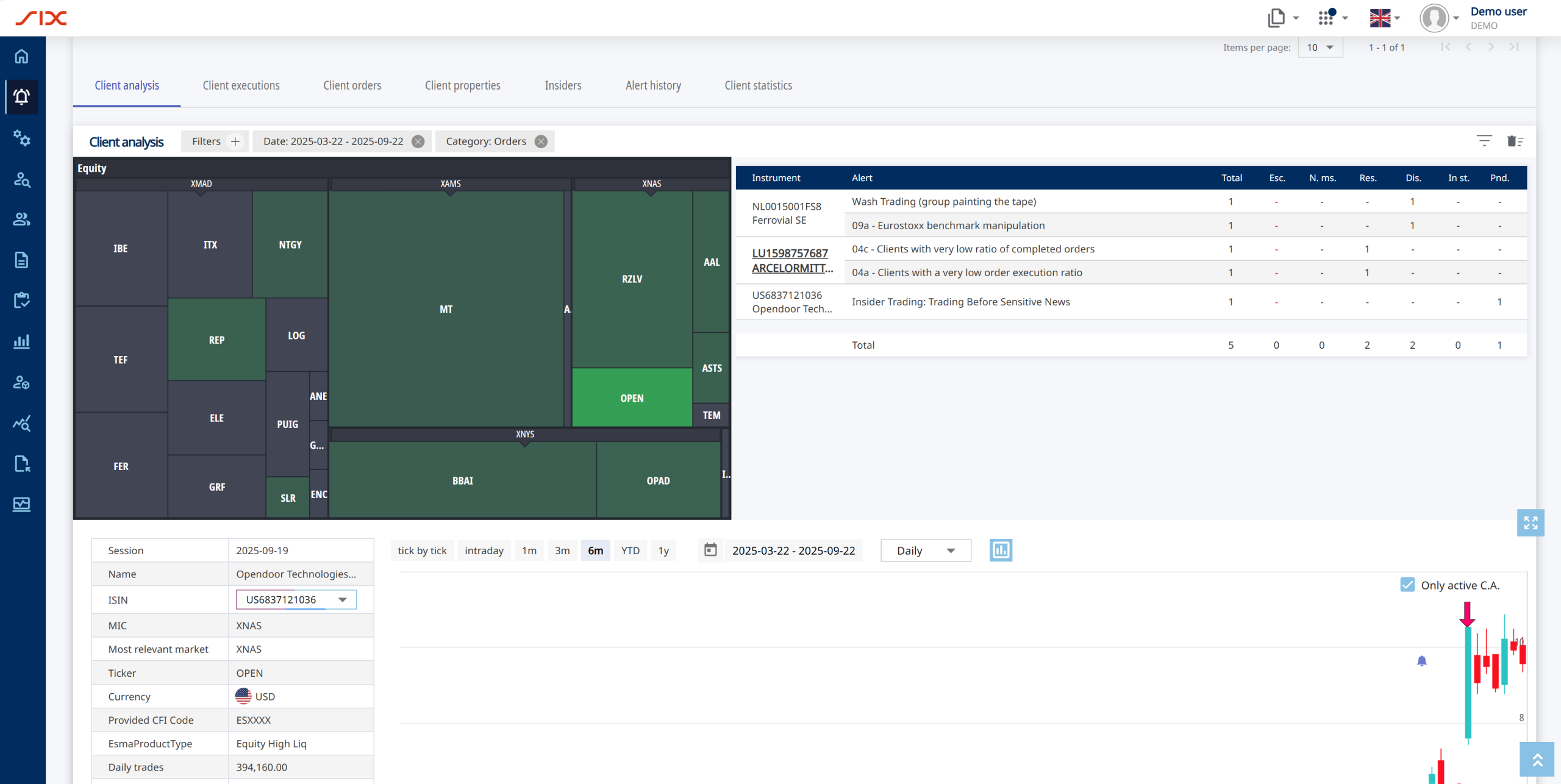
Task: Toggle the Only active C.A. checkbox
Action: click(x=1407, y=585)
